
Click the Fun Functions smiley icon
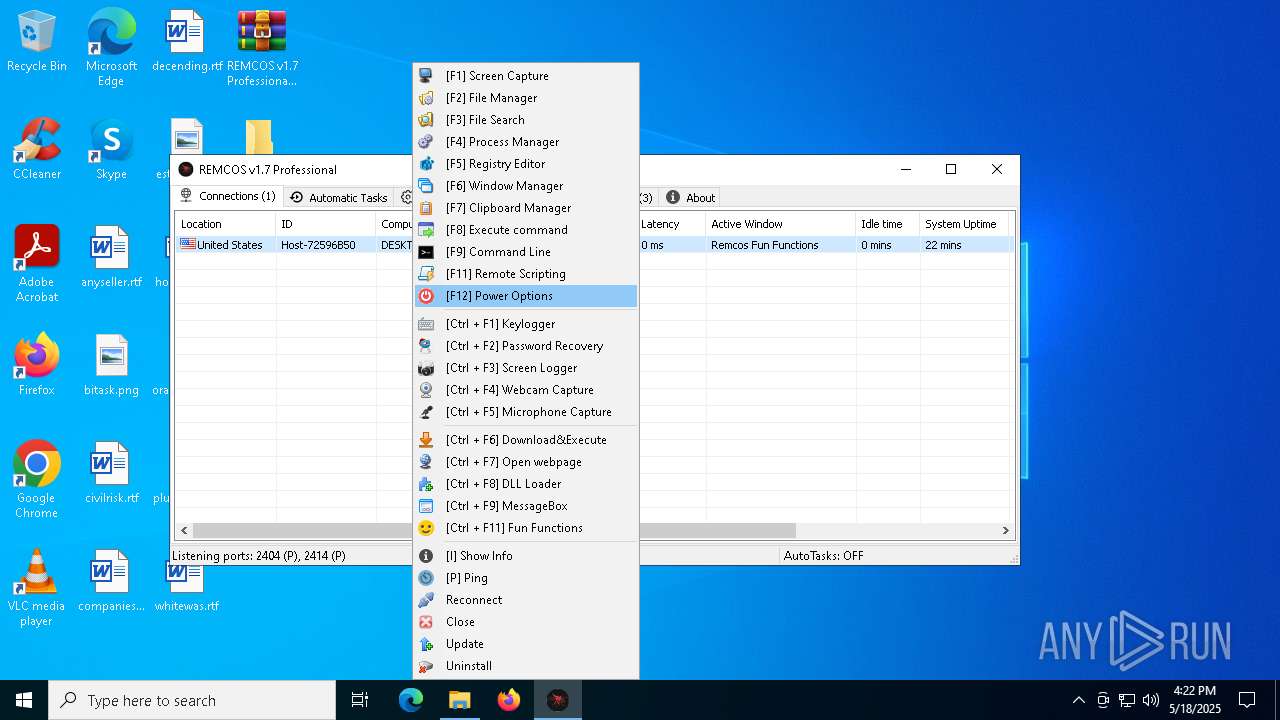[x=426, y=528]
